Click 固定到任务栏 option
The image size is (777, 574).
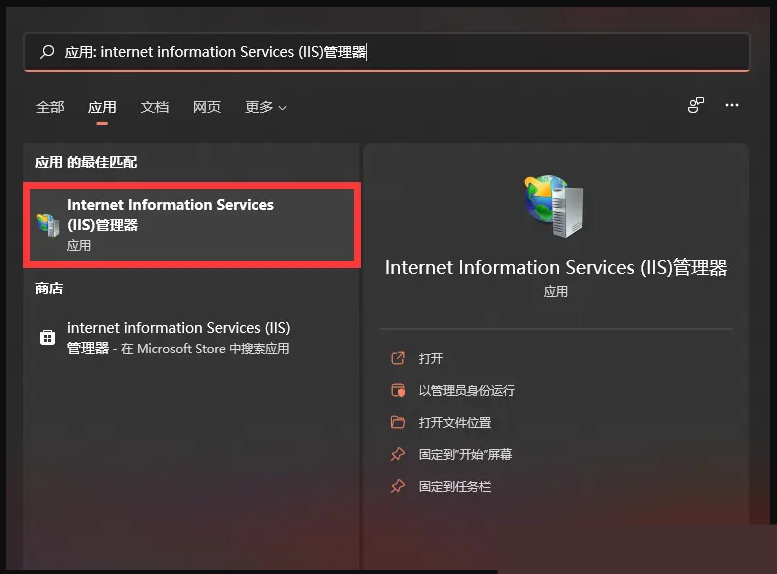click(455, 486)
